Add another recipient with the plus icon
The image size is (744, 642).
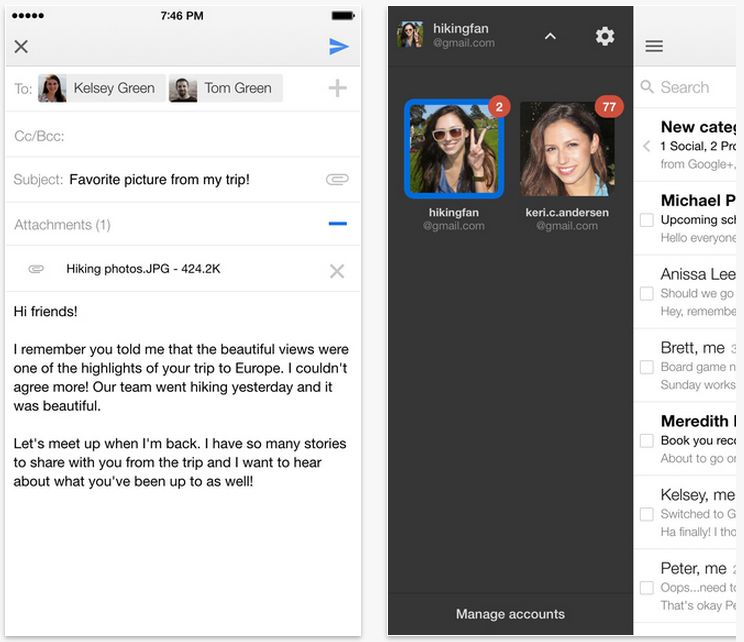(x=337, y=88)
